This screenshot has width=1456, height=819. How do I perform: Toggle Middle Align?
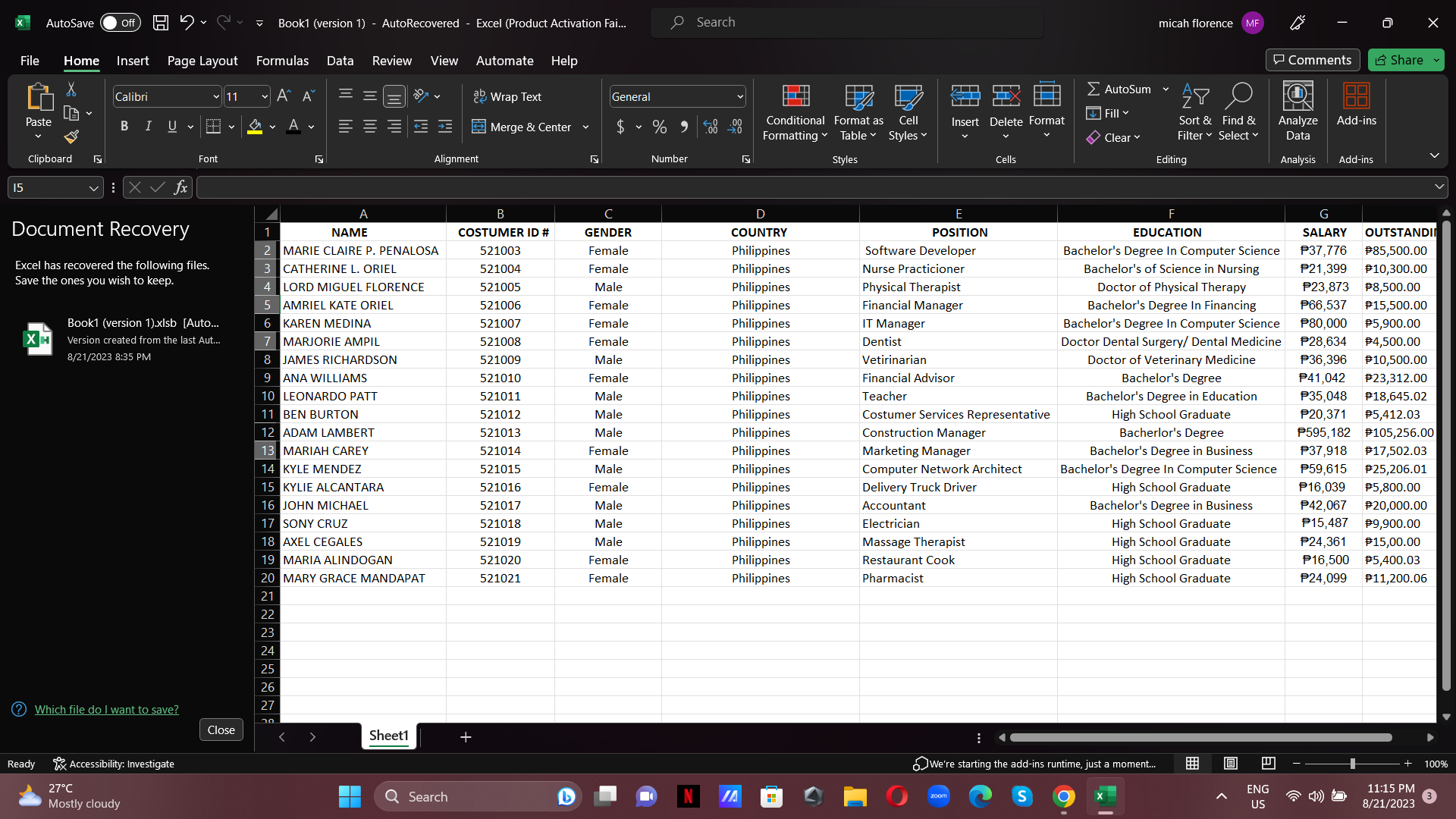370,96
